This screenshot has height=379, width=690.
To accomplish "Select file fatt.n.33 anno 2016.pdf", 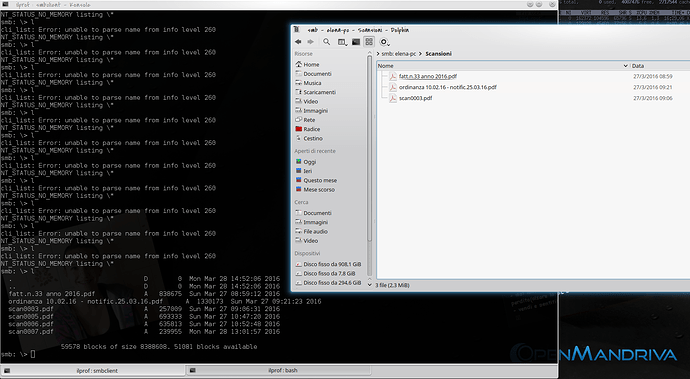I will coord(428,76).
